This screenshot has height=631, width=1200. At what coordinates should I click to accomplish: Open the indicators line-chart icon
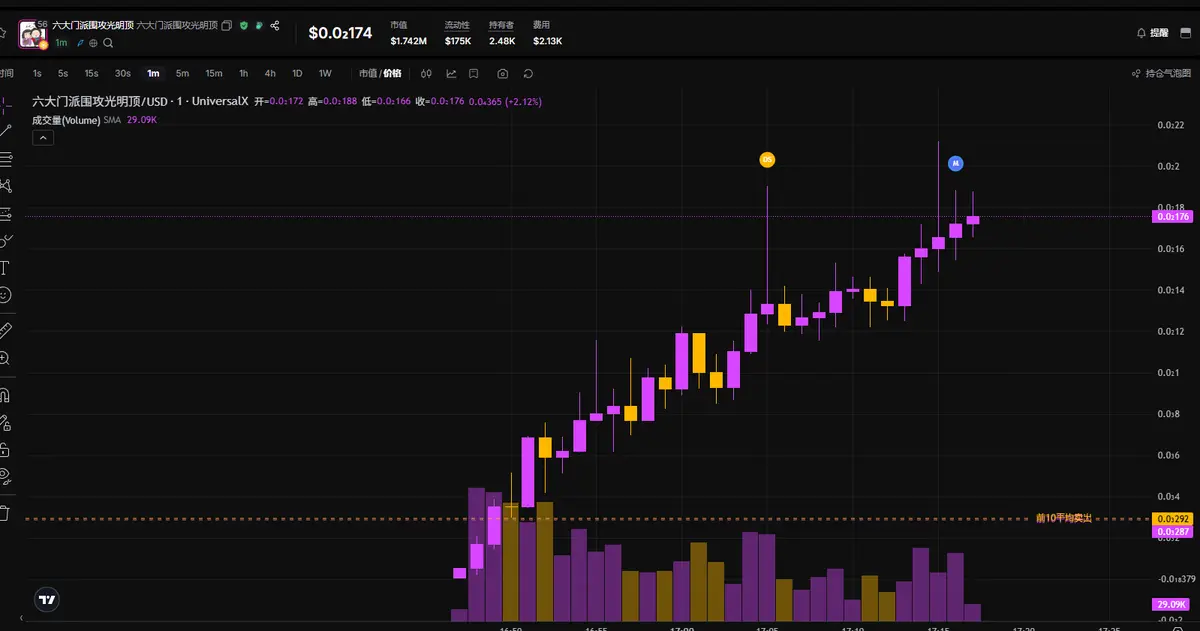pyautogui.click(x=451, y=73)
